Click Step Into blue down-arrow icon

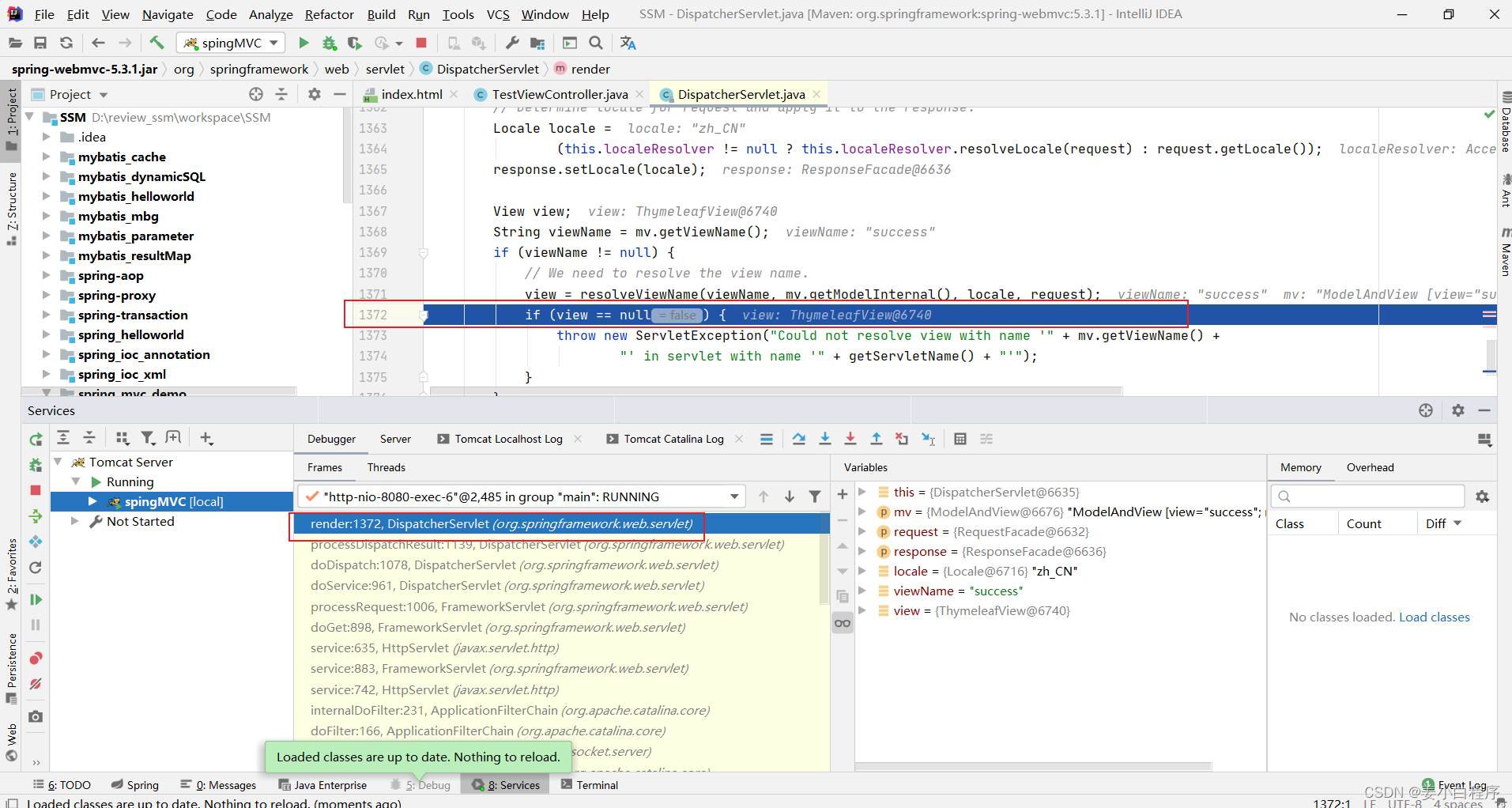[x=825, y=439]
